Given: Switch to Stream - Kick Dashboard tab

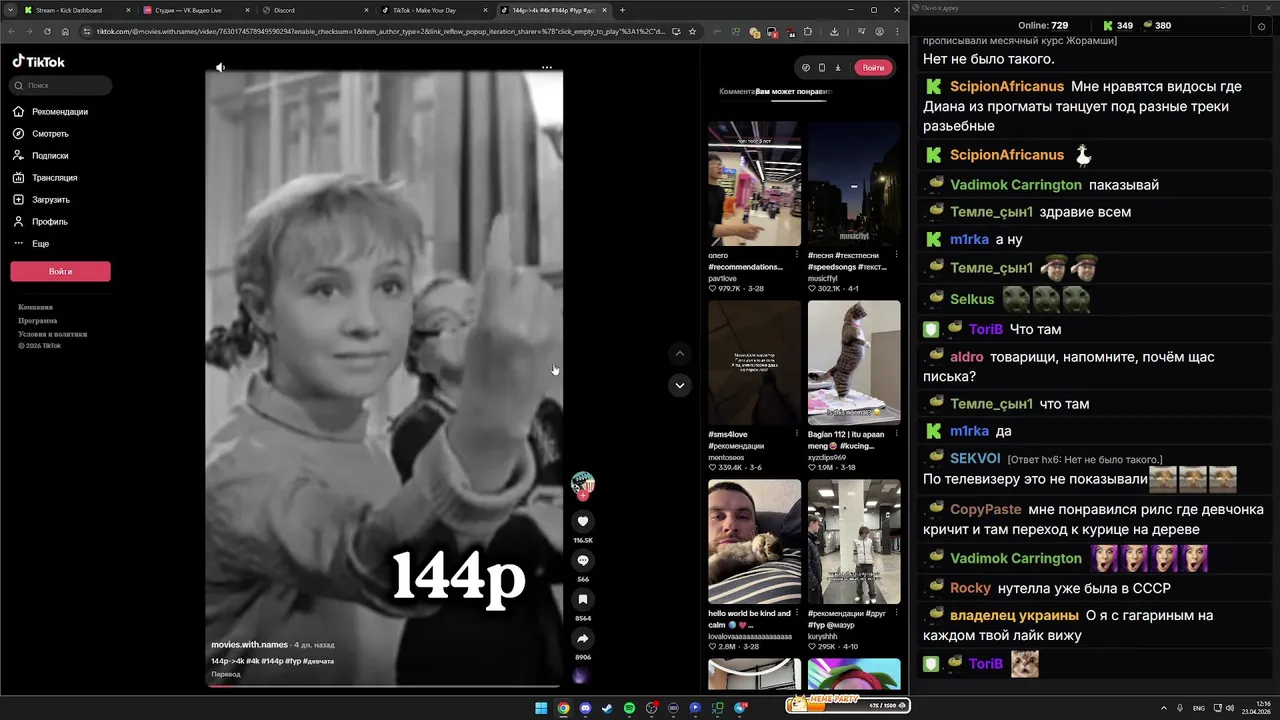Looking at the screenshot, I should pyautogui.click(x=78, y=10).
